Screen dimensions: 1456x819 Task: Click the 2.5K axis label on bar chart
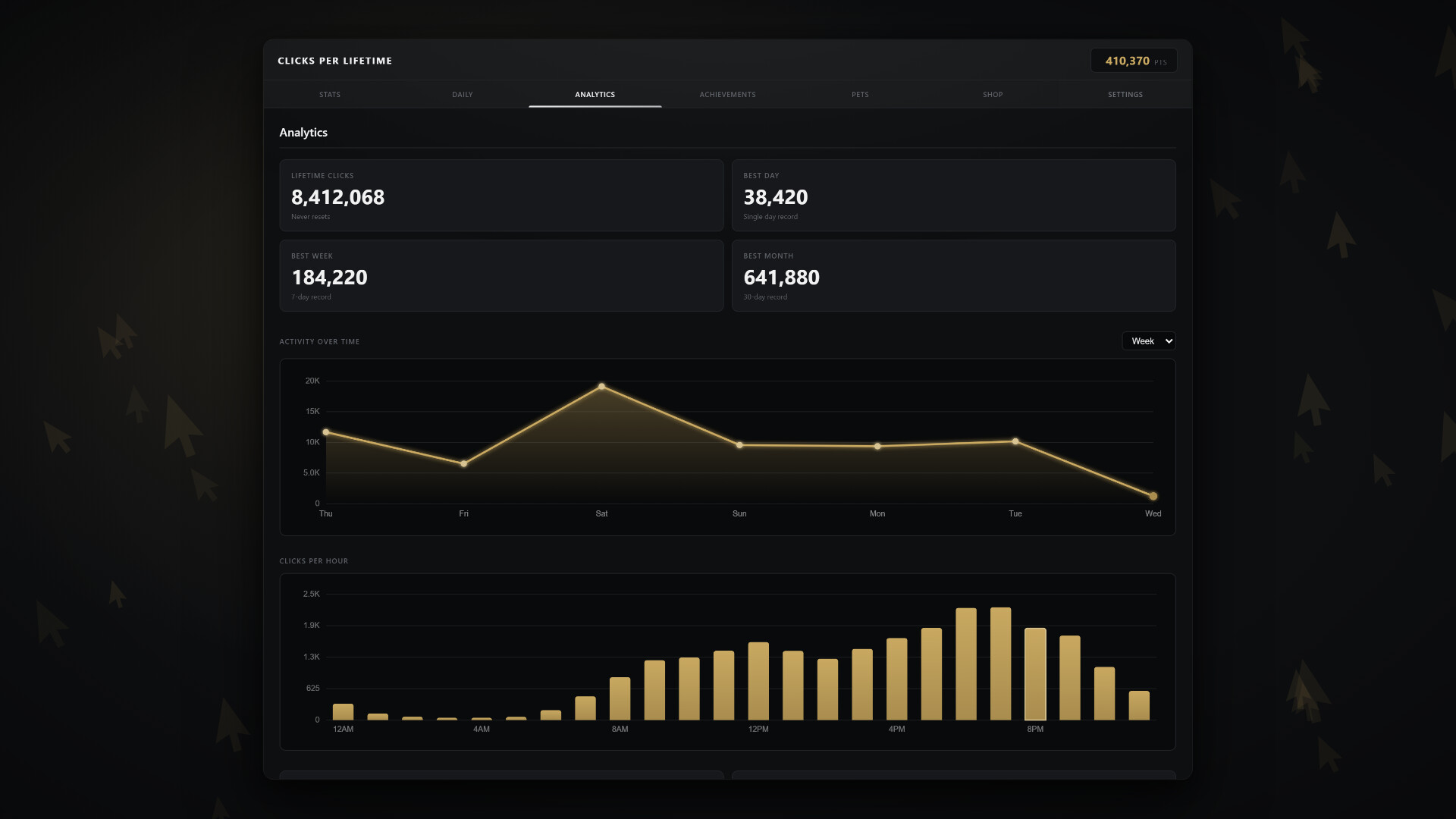click(312, 594)
